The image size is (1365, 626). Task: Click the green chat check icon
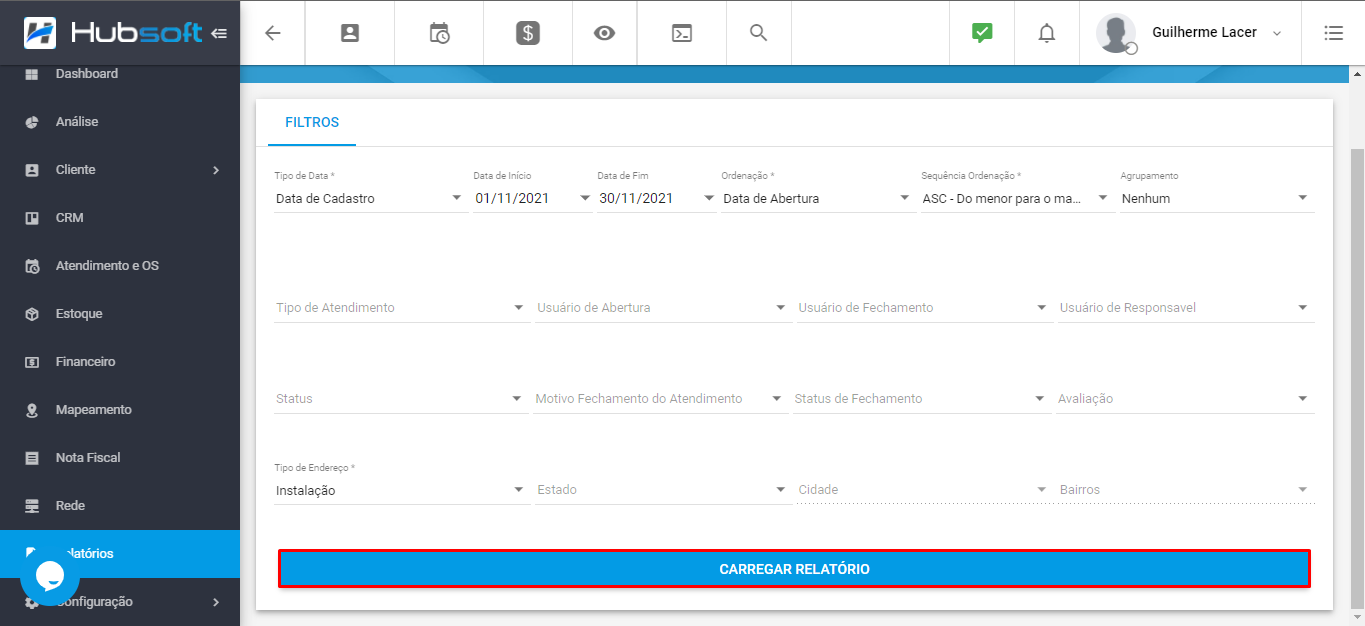(x=981, y=33)
